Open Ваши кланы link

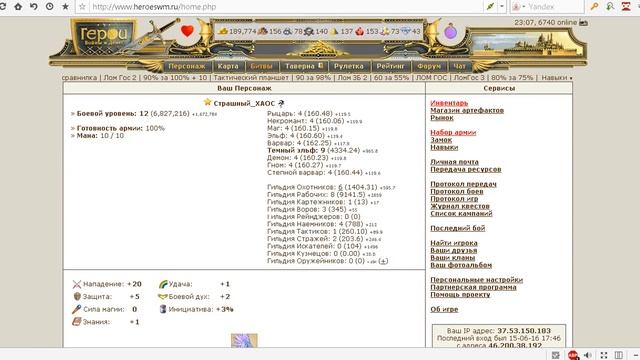point(453,258)
